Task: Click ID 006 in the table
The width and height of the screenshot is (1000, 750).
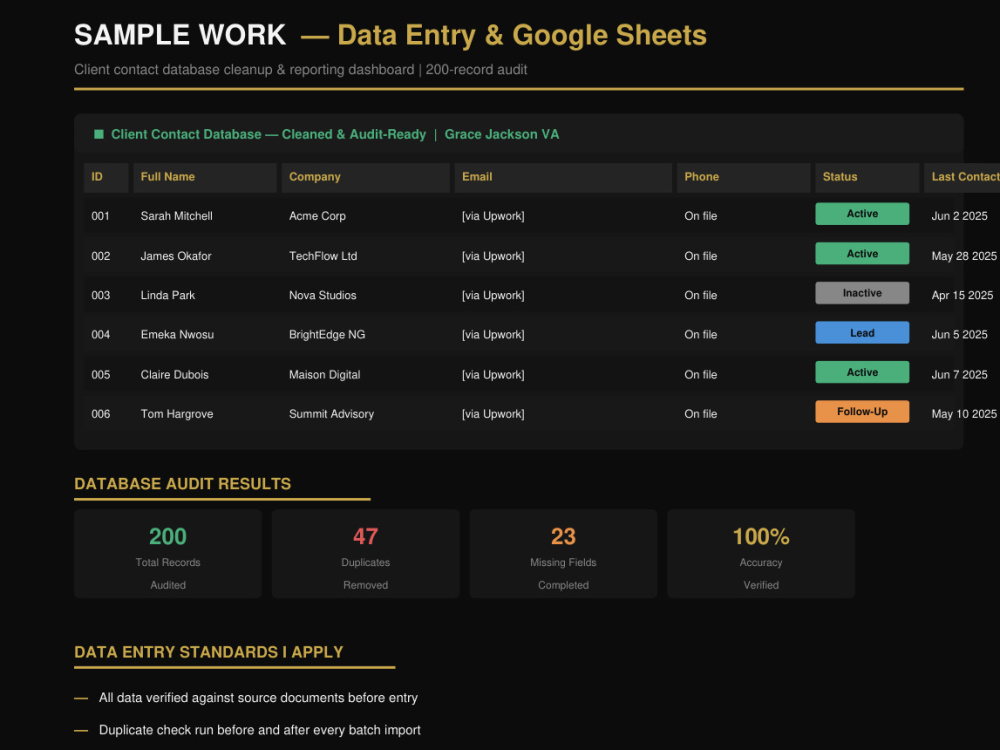Action: click(100, 414)
